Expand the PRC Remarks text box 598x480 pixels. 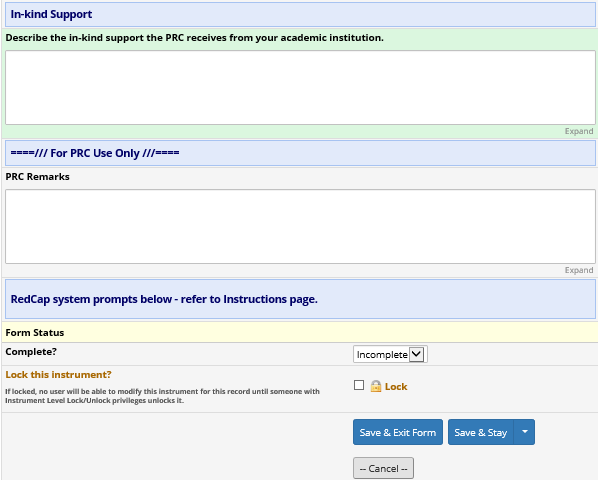[x=579, y=270]
